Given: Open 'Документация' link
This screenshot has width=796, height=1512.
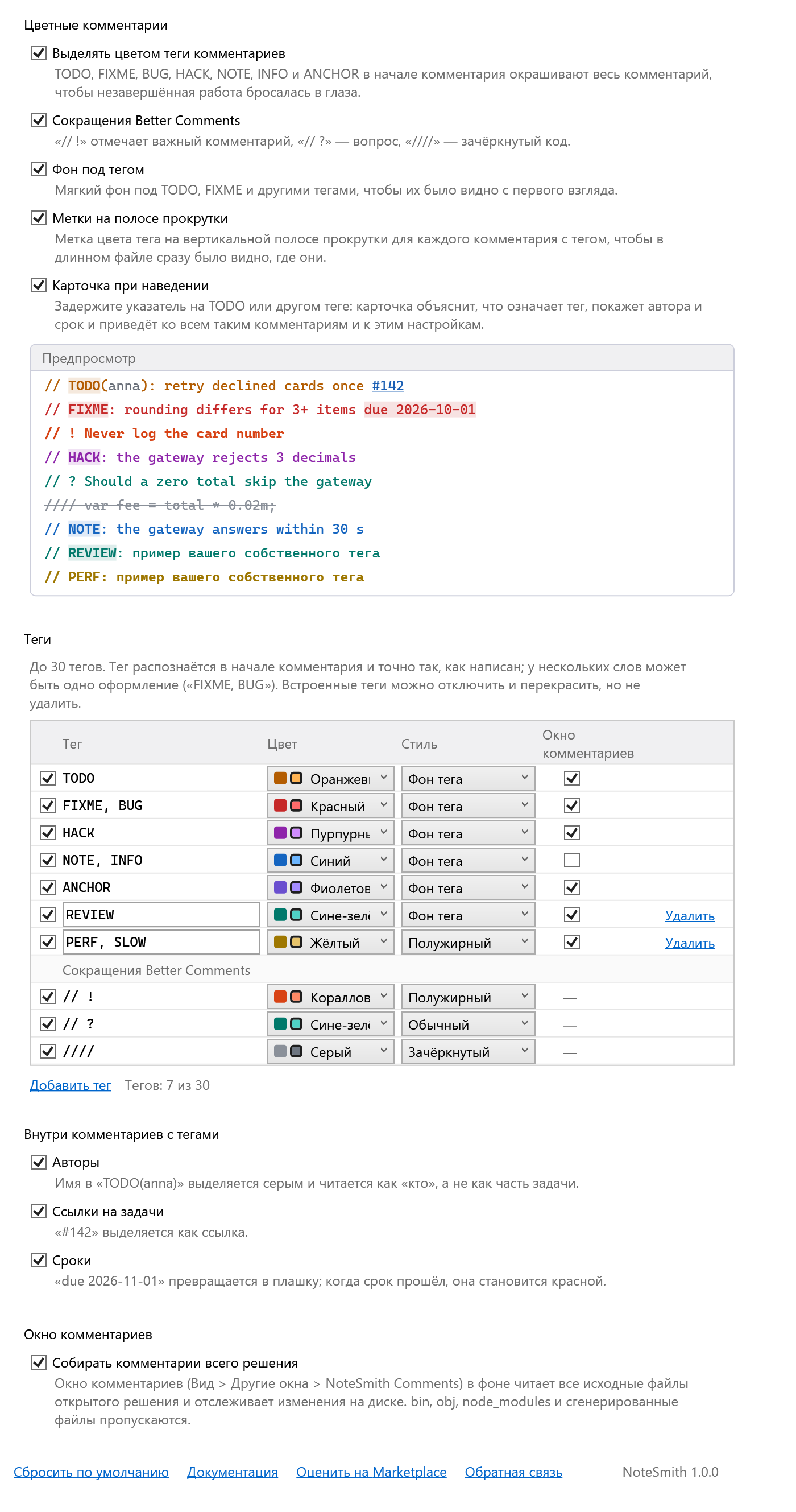Looking at the screenshot, I should click(x=233, y=1473).
